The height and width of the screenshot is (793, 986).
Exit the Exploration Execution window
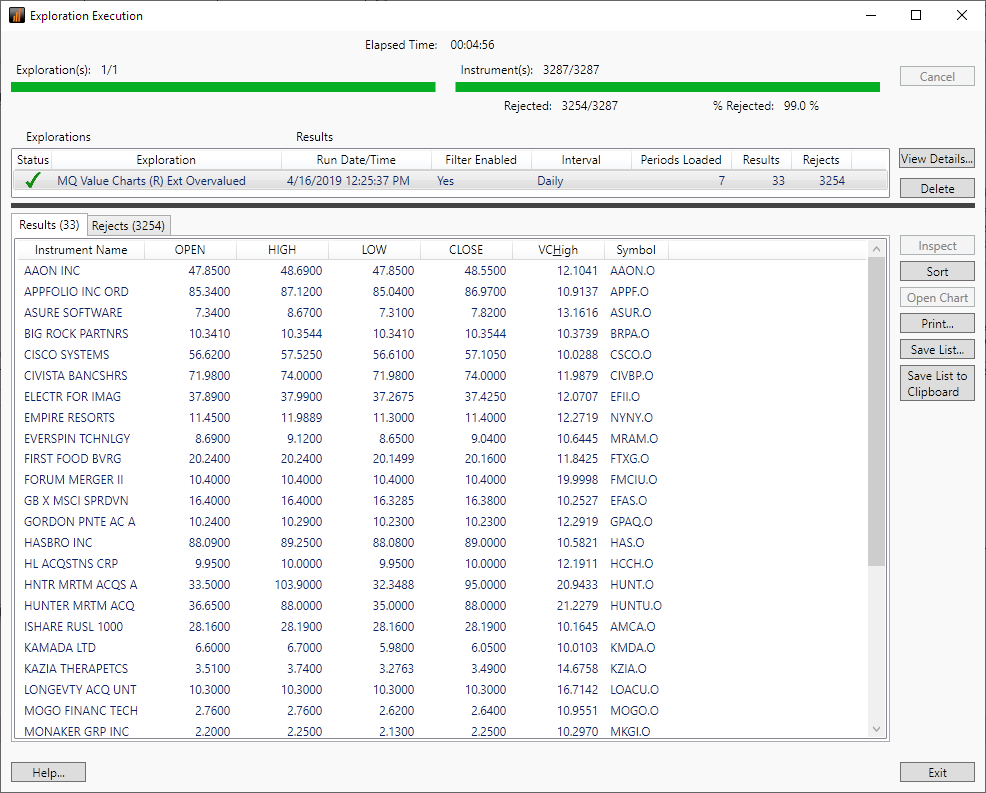pos(936,772)
